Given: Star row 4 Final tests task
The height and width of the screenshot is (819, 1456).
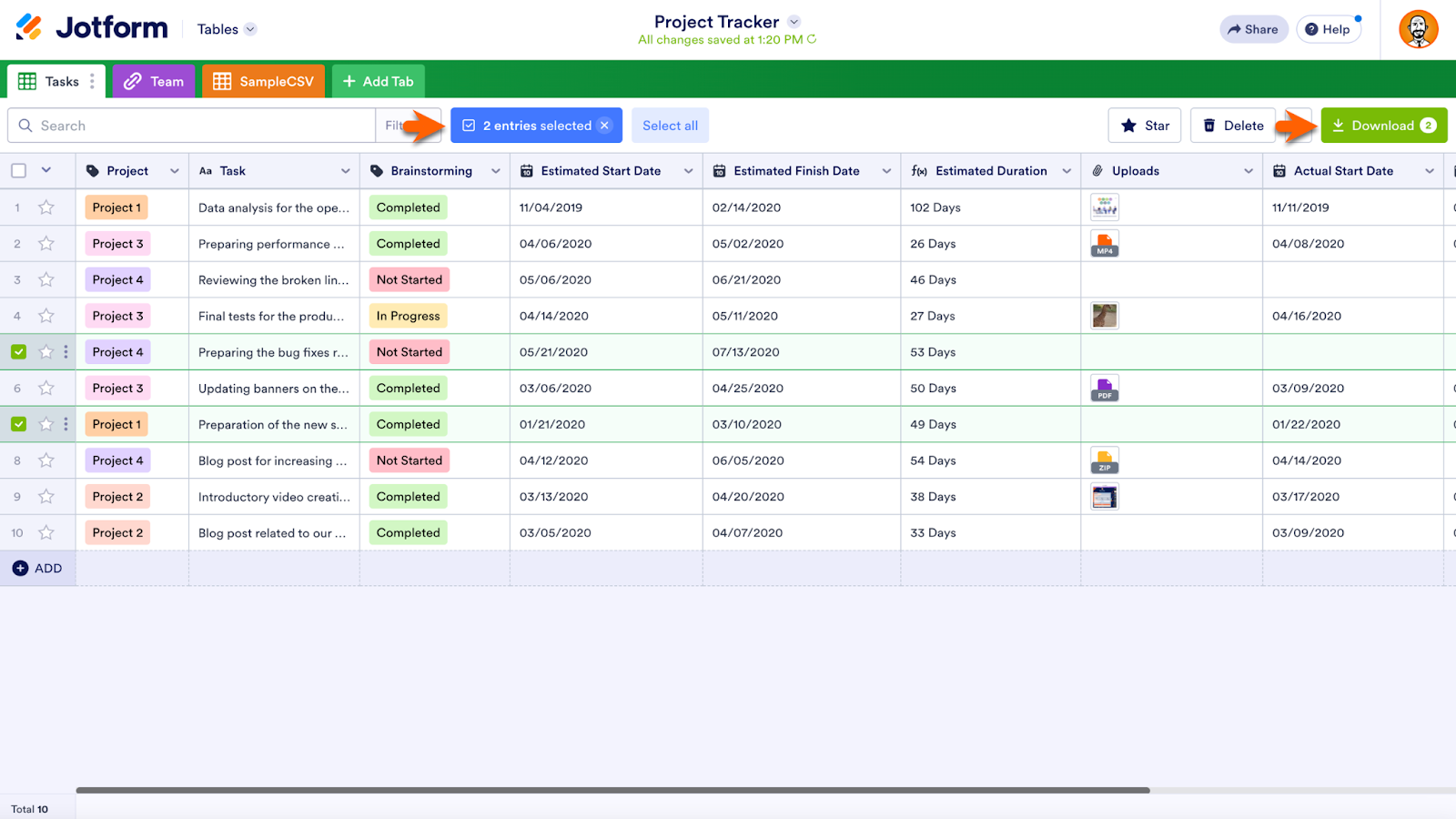Looking at the screenshot, I should click(46, 316).
